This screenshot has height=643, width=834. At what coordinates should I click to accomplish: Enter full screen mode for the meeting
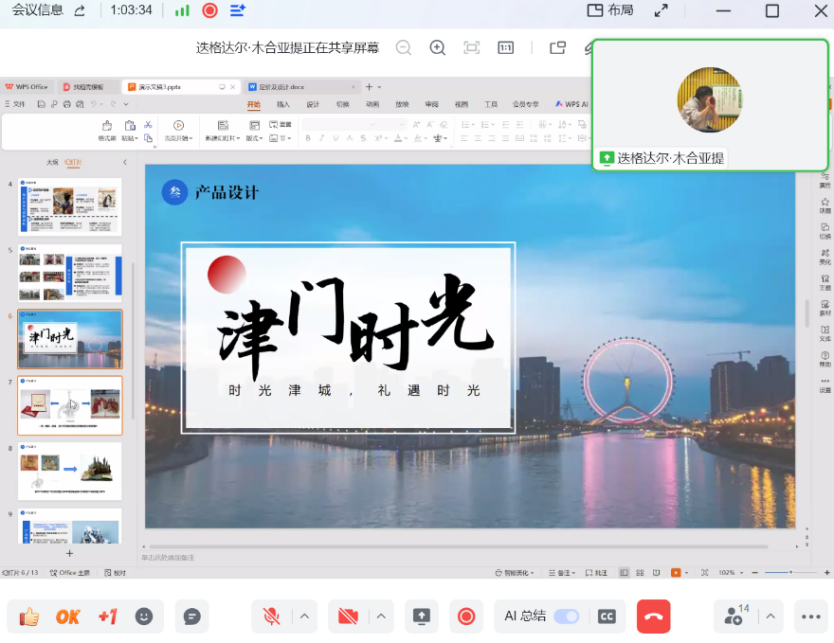[661, 10]
